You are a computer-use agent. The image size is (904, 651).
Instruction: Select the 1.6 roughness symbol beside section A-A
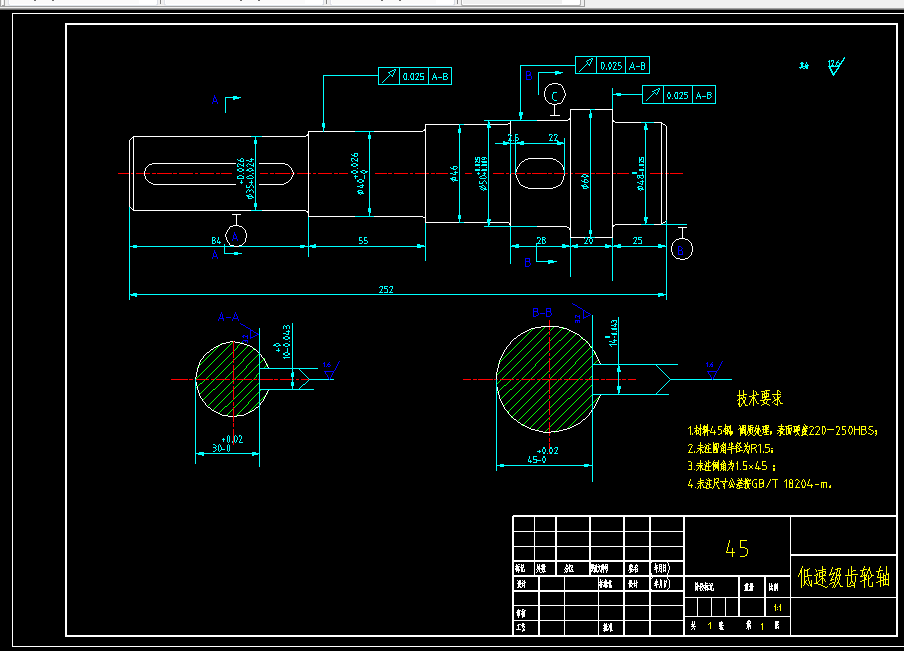pyautogui.click(x=330, y=370)
